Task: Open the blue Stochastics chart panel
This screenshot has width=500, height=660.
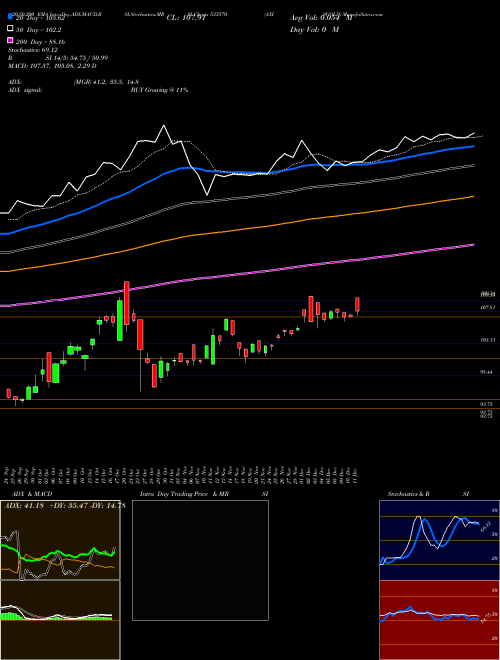Action: (439, 540)
